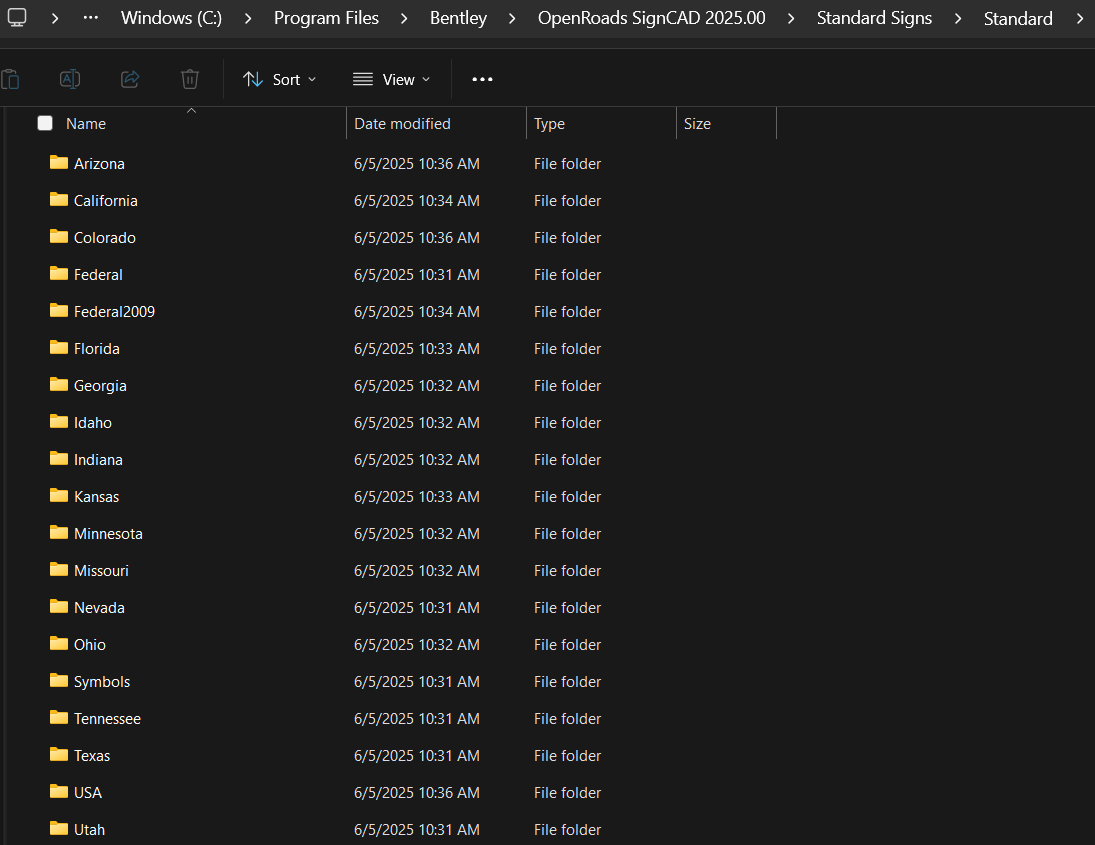Click the Delete trash can icon
1095x845 pixels.
pos(190,79)
